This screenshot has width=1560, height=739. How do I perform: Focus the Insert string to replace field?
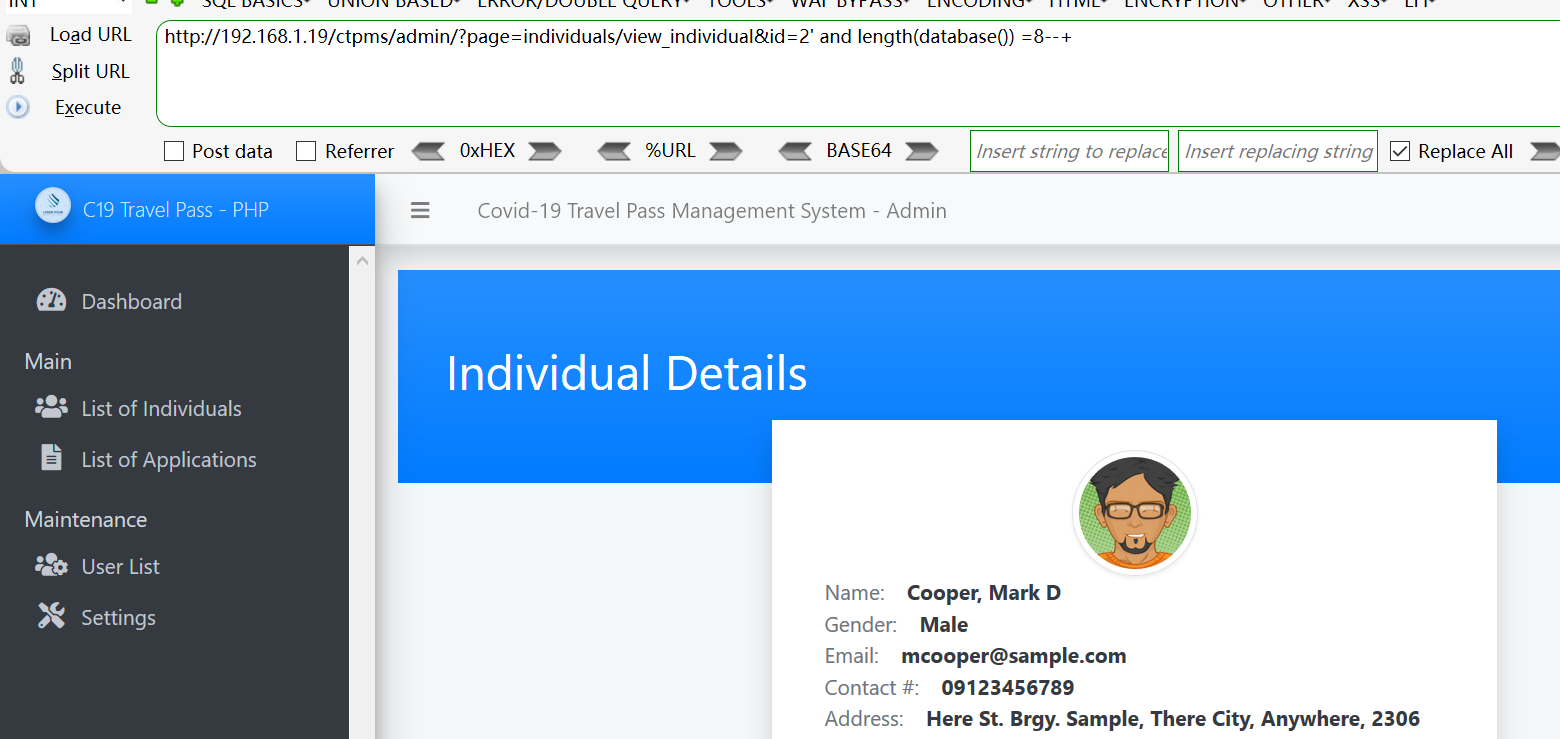click(1070, 151)
